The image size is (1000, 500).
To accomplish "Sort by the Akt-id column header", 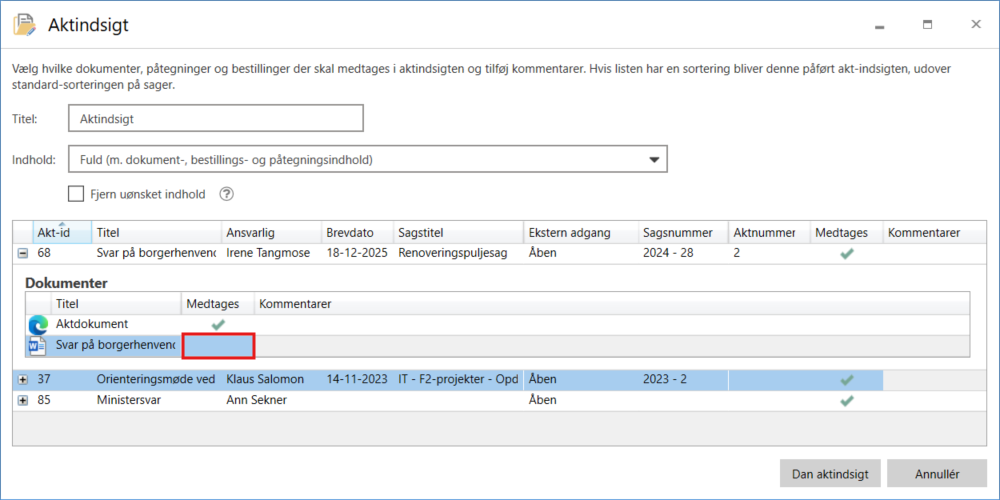I will (x=53, y=233).
